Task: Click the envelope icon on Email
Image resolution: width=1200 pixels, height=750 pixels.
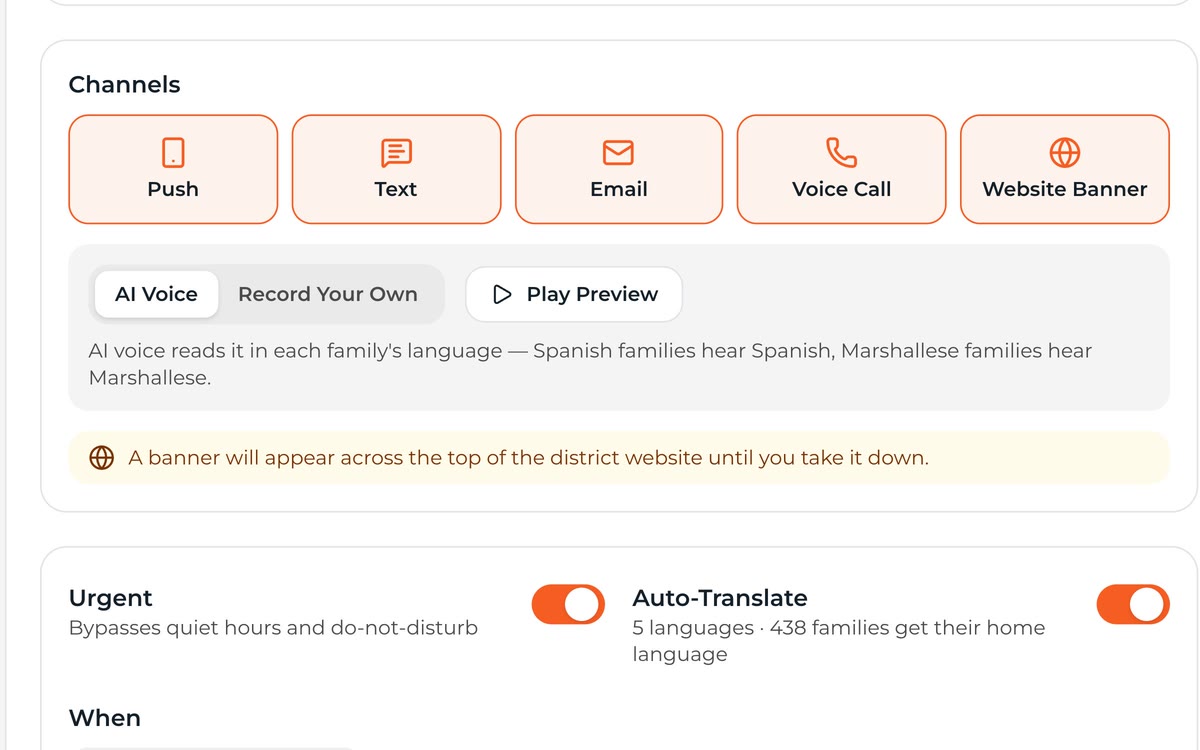Action: pyautogui.click(x=619, y=152)
